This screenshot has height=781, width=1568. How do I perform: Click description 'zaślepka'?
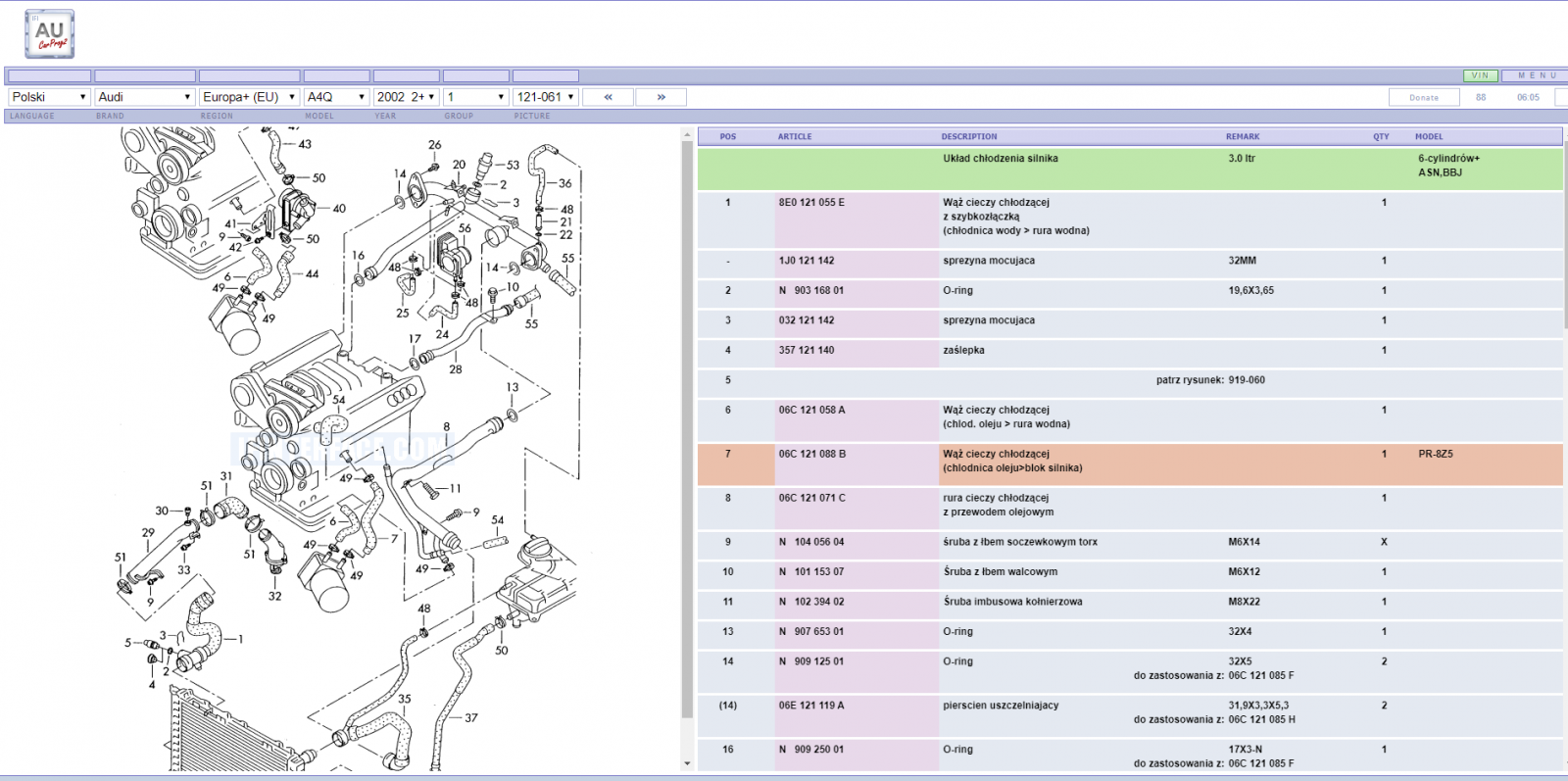(x=963, y=350)
